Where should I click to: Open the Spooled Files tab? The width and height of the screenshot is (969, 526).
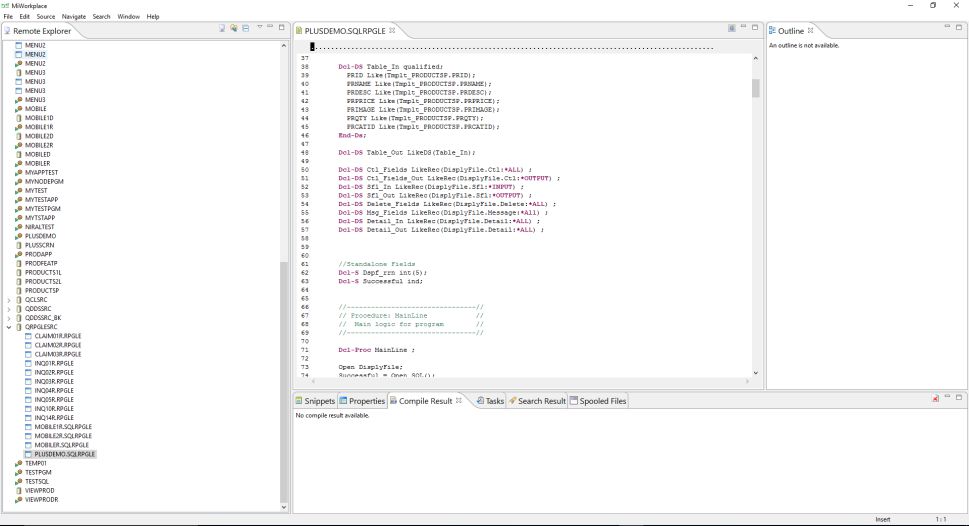(x=598, y=401)
